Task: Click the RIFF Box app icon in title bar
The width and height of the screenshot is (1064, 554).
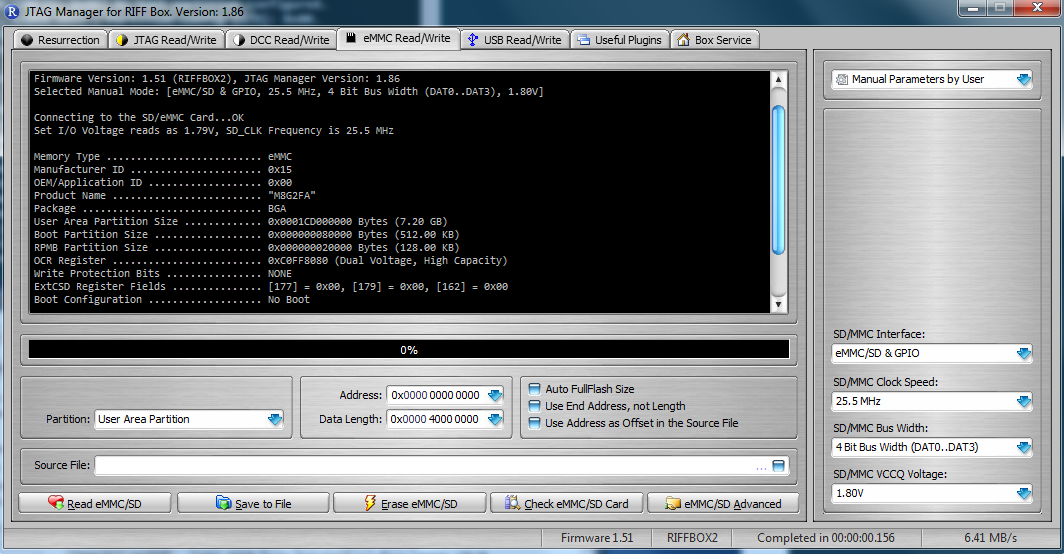Action: click(12, 12)
